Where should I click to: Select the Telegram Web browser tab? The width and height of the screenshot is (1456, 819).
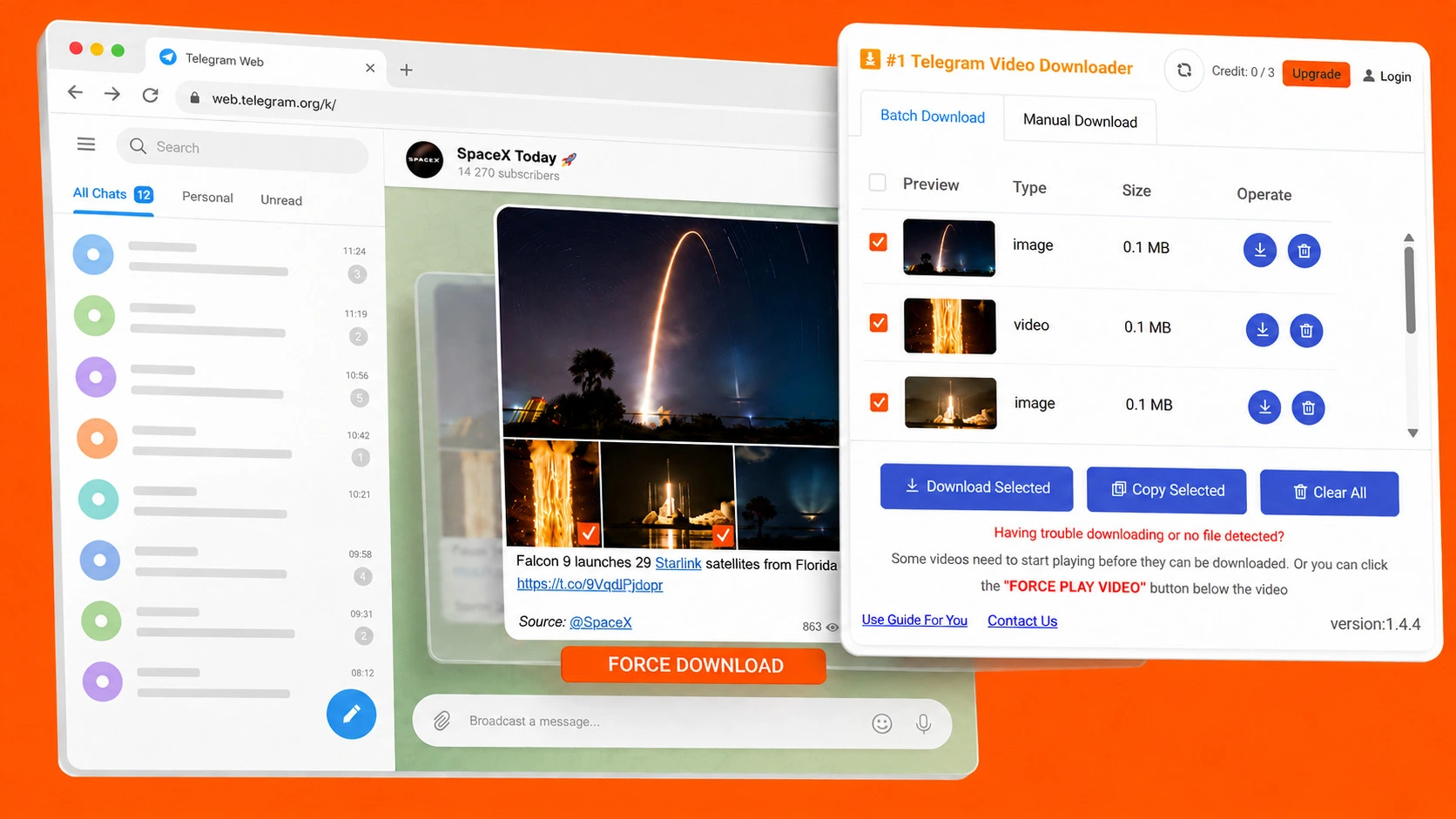(266, 63)
